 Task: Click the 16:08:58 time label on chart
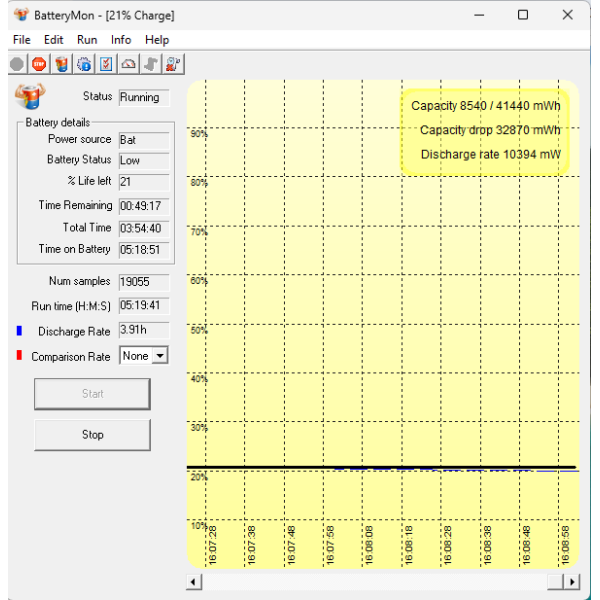[x=565, y=545]
